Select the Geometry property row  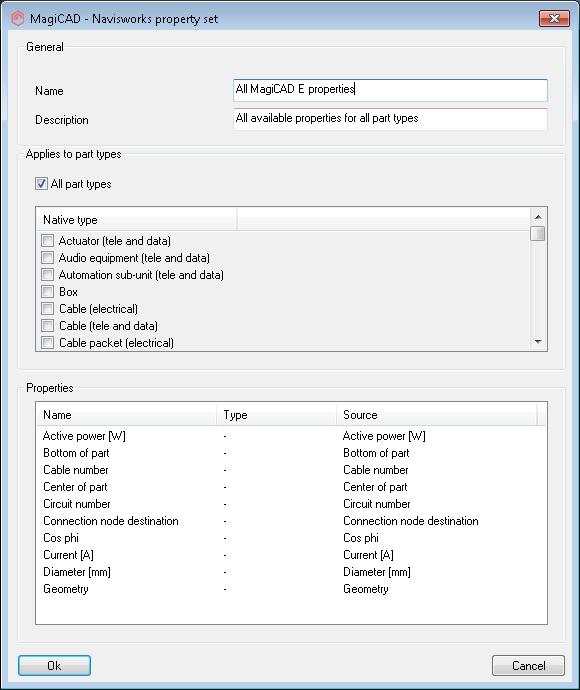pos(291,589)
